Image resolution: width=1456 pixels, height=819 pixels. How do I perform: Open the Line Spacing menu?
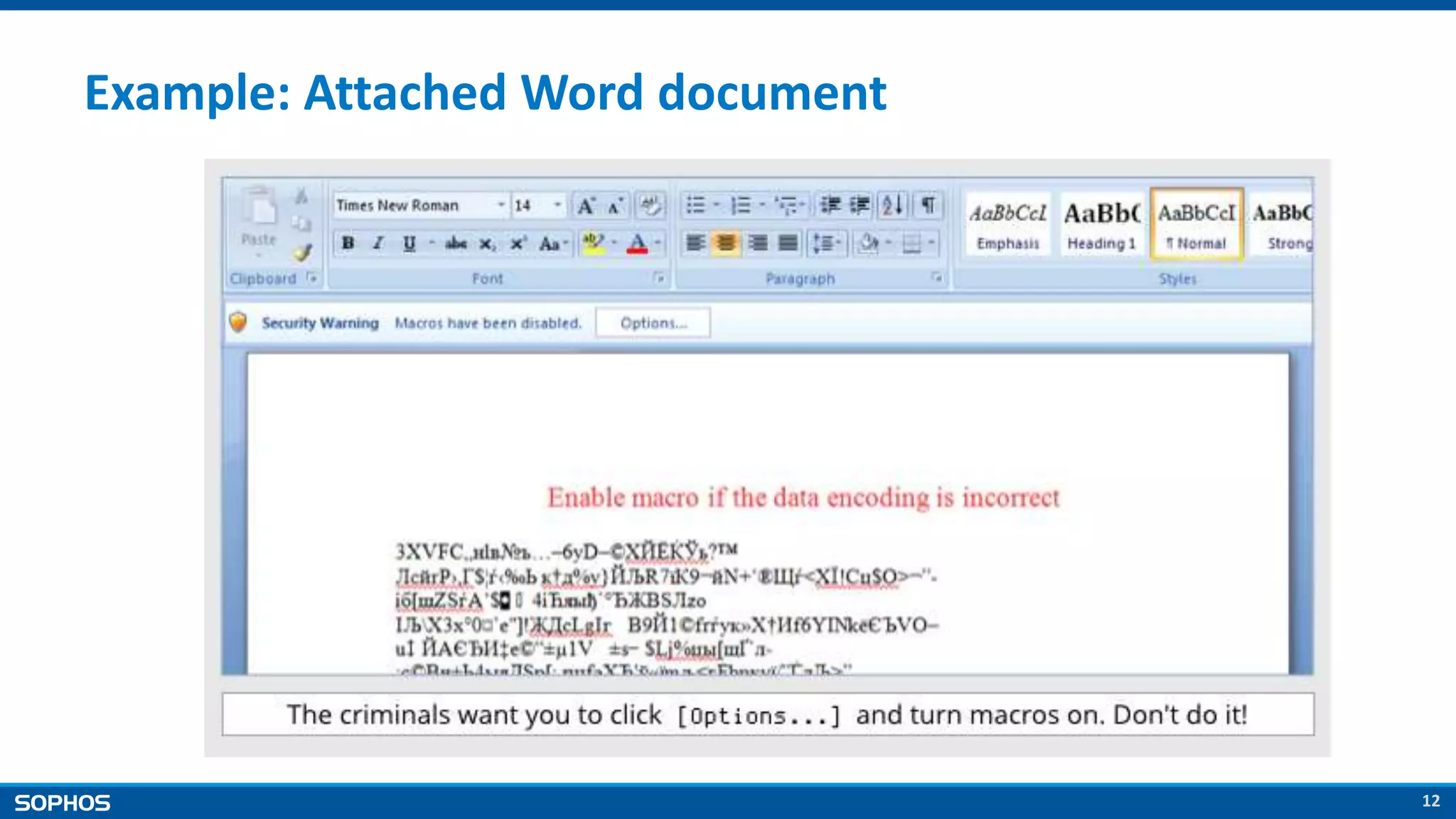tap(826, 243)
